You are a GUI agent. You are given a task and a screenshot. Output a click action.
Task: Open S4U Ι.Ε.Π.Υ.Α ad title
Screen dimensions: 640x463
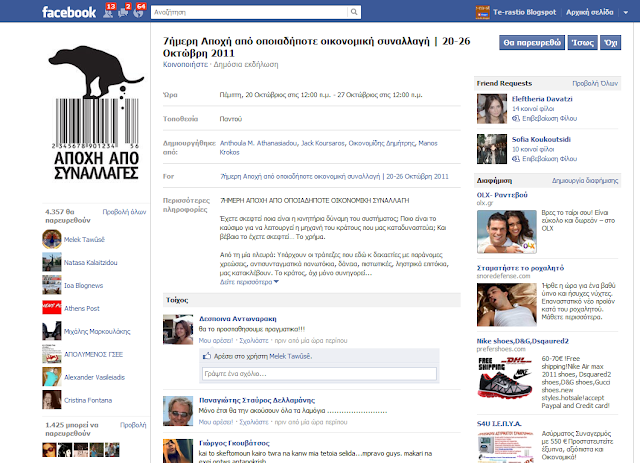point(499,423)
